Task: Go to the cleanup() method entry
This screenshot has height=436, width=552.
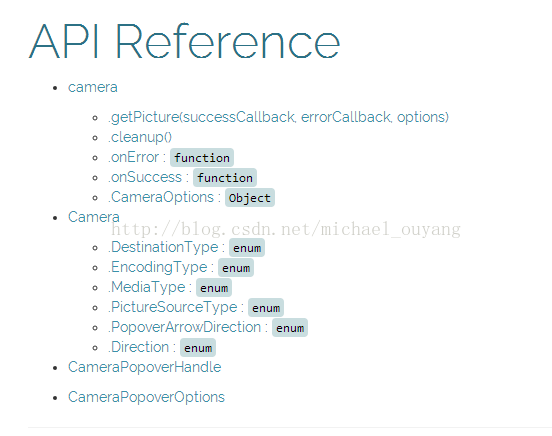Action: pos(140,137)
